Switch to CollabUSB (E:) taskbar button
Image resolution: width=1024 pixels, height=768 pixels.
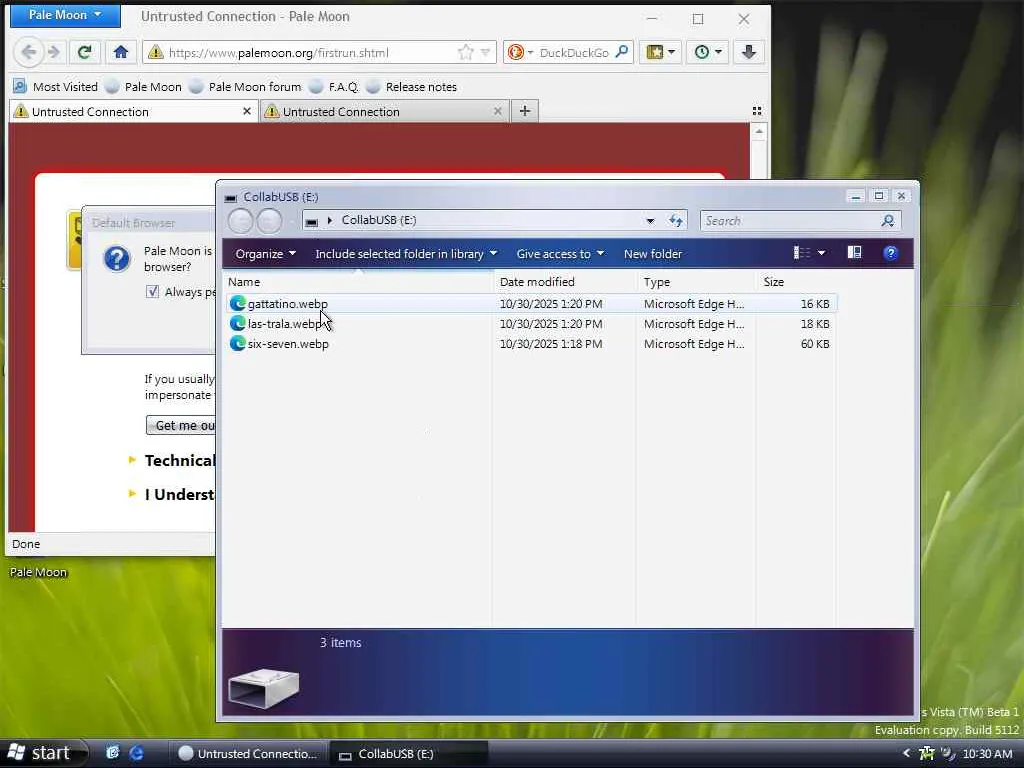coord(409,754)
